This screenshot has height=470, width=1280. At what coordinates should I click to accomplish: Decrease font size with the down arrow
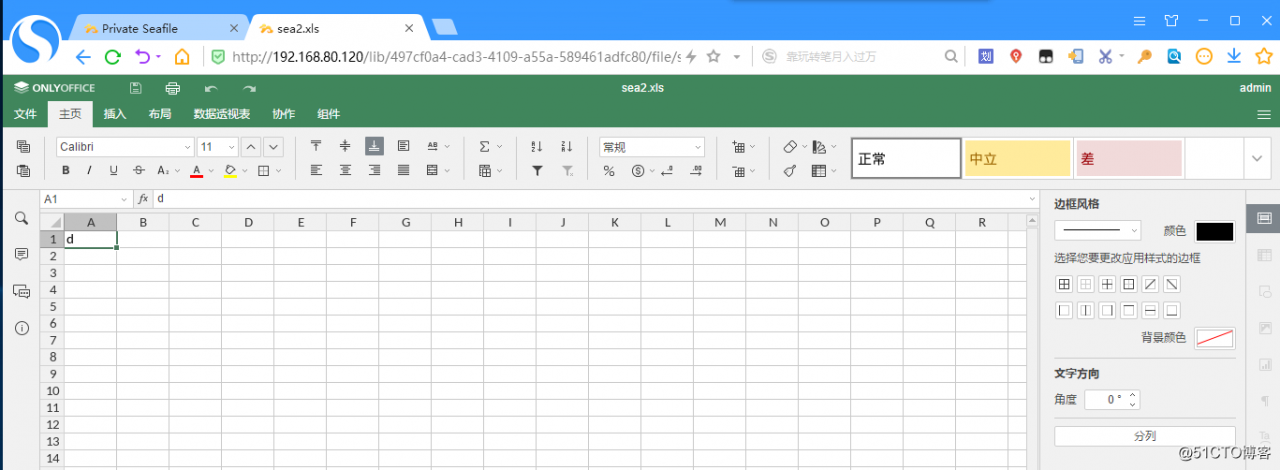pyautogui.click(x=273, y=147)
